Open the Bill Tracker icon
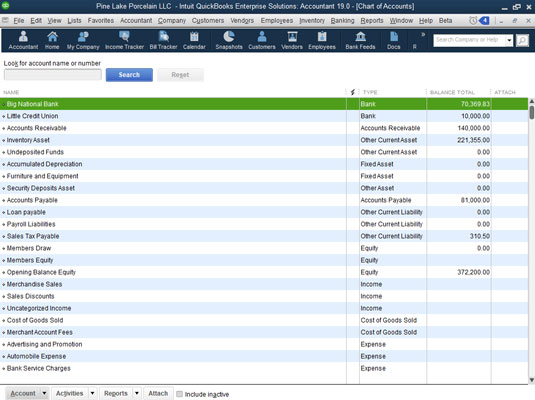 click(x=163, y=40)
